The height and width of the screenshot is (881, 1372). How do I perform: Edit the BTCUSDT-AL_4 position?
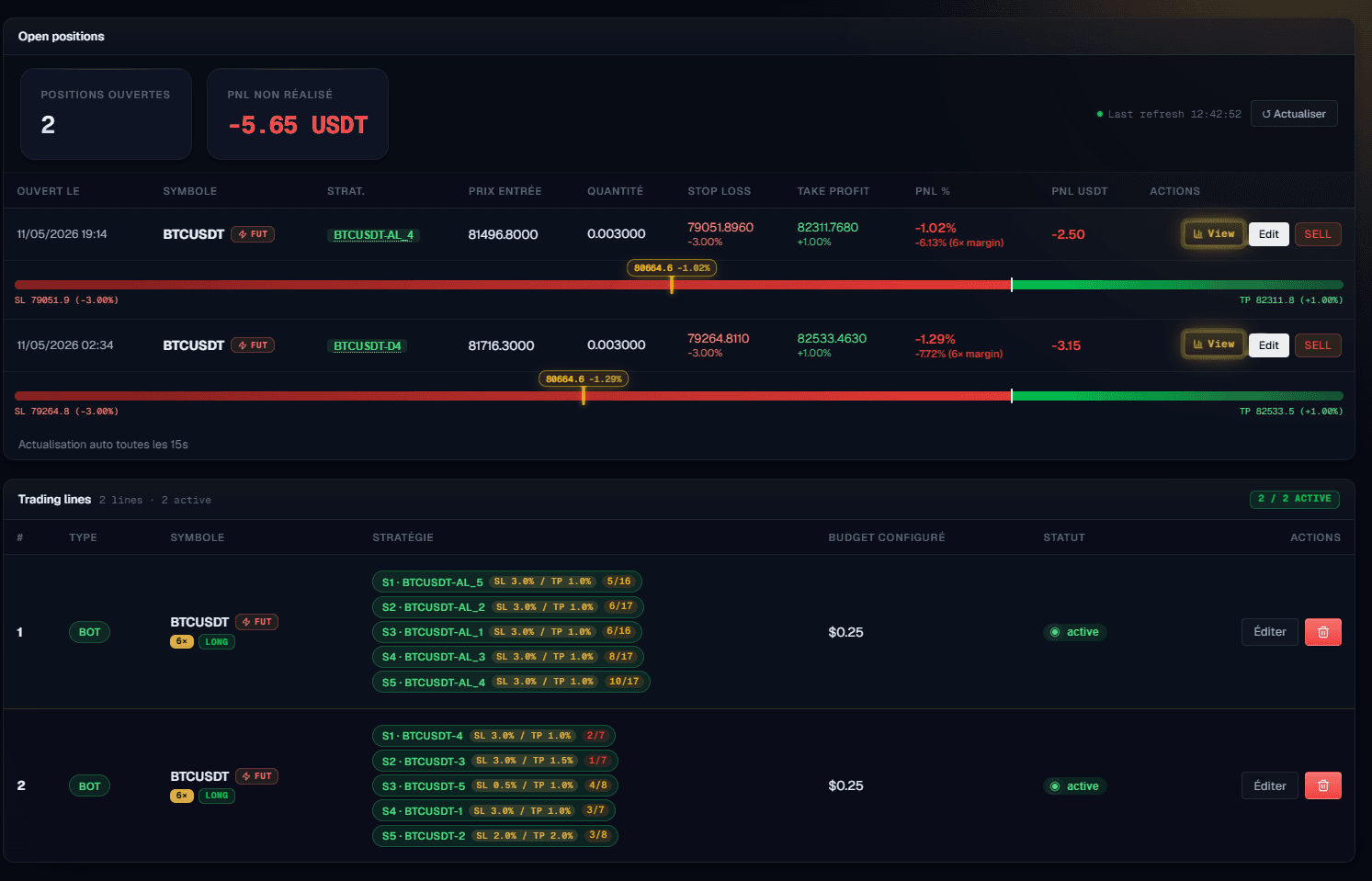click(x=1268, y=234)
